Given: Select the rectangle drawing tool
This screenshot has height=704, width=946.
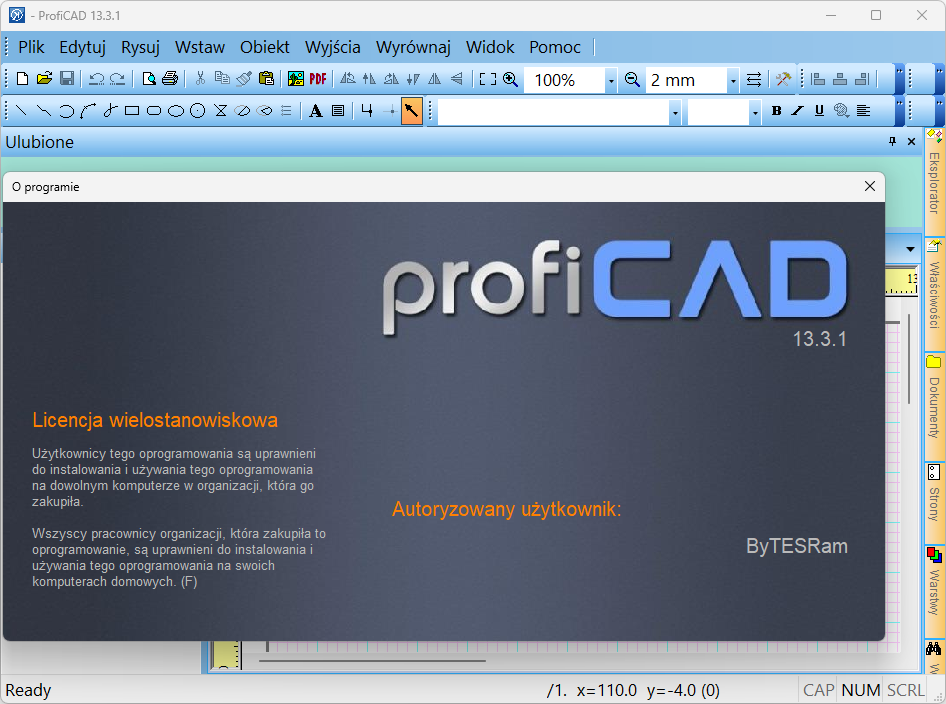Looking at the screenshot, I should tap(132, 110).
